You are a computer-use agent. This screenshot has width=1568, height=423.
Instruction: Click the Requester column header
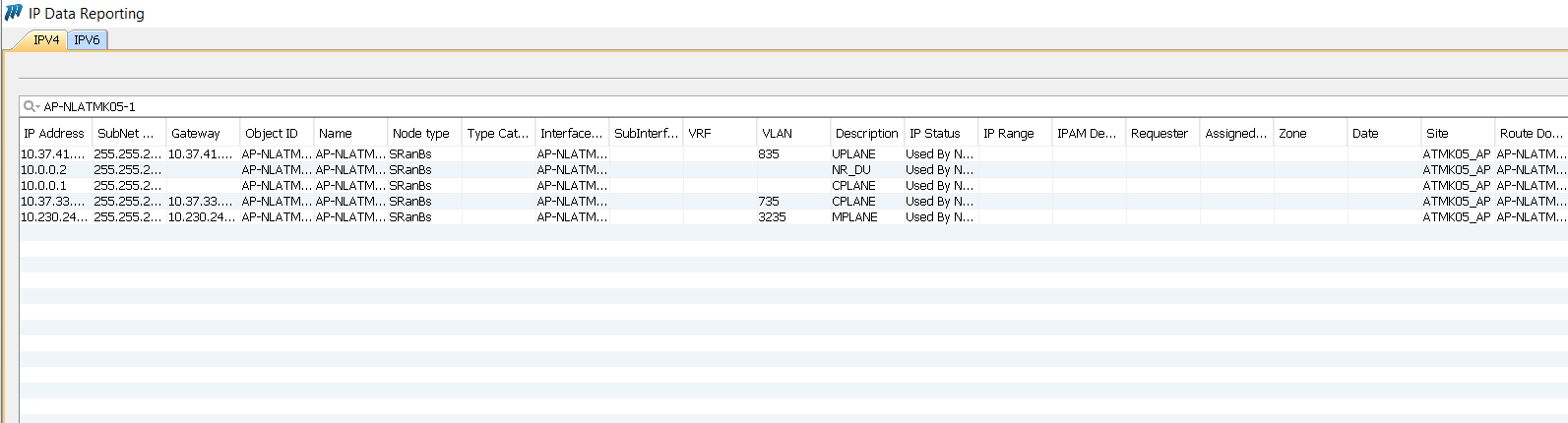point(1159,133)
